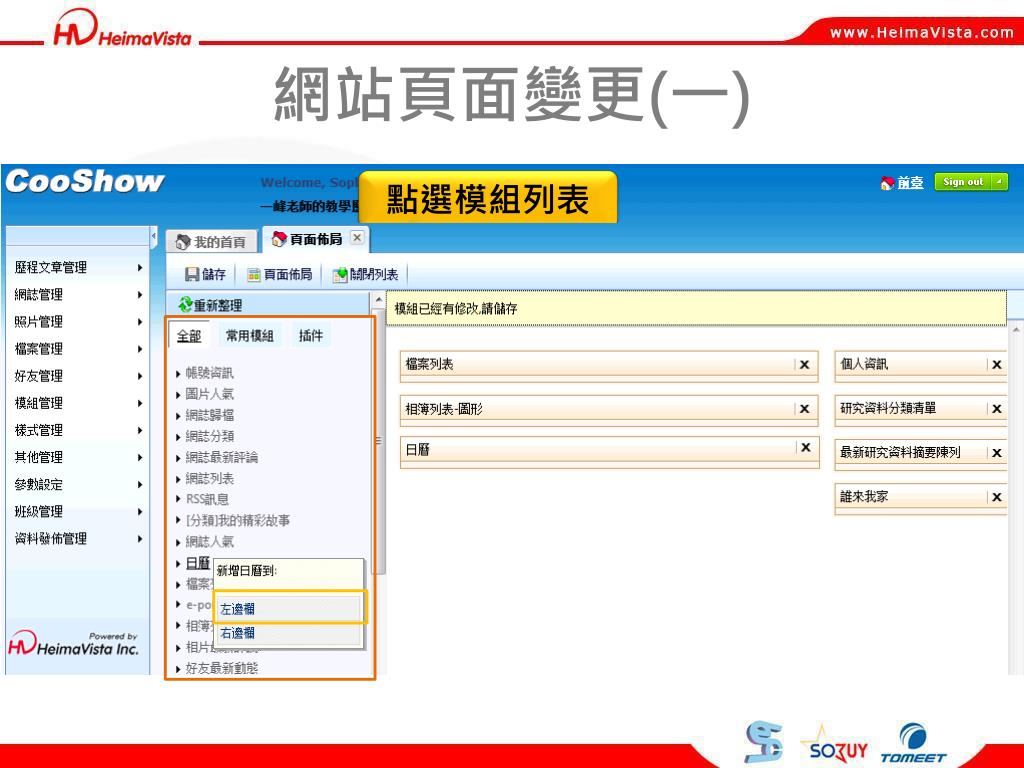Open Sign out dropdown arrow
Viewport: 1024px width, 768px height.
(x=1000, y=182)
